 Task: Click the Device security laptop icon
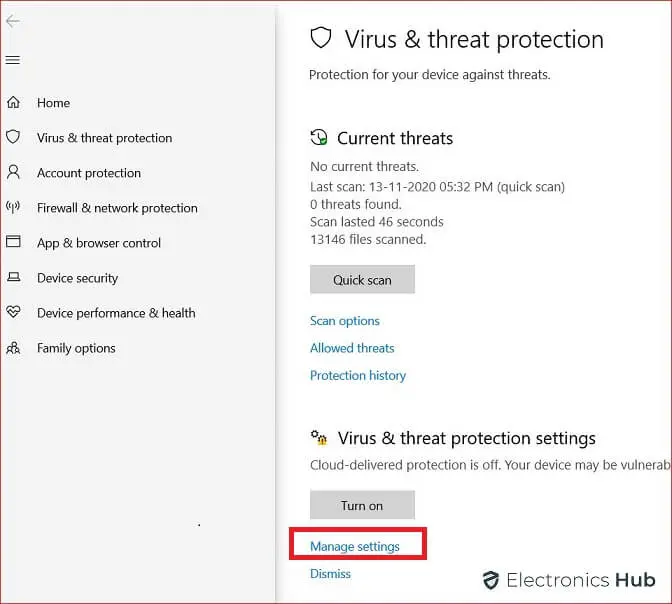coord(13,277)
